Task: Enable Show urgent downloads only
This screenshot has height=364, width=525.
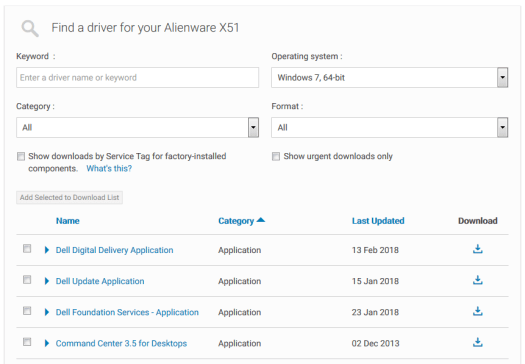Action: pyautogui.click(x=276, y=156)
